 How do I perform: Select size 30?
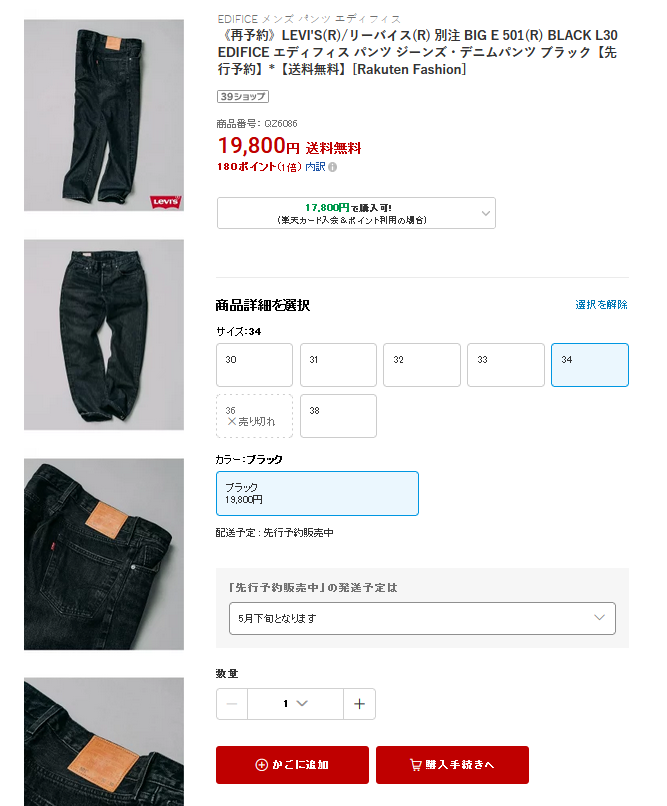(x=254, y=365)
